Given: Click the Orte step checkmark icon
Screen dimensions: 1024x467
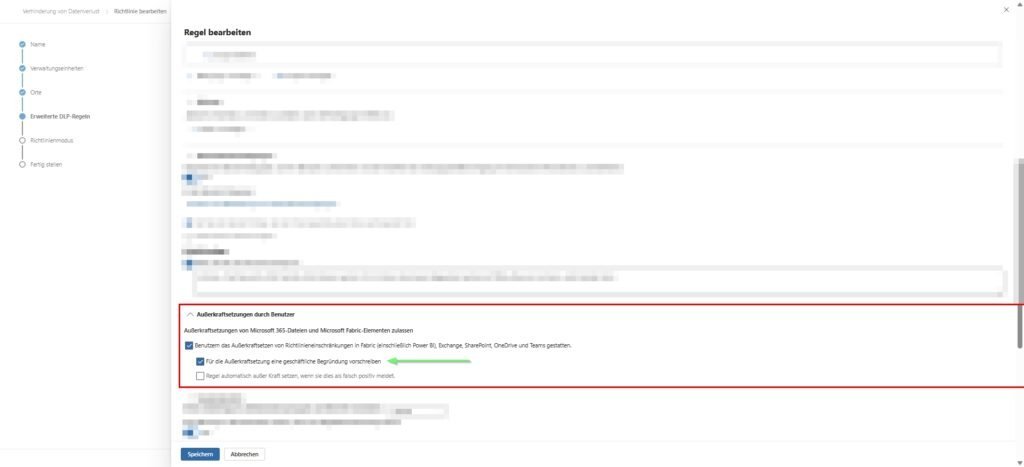Looking at the screenshot, I should tap(22, 93).
